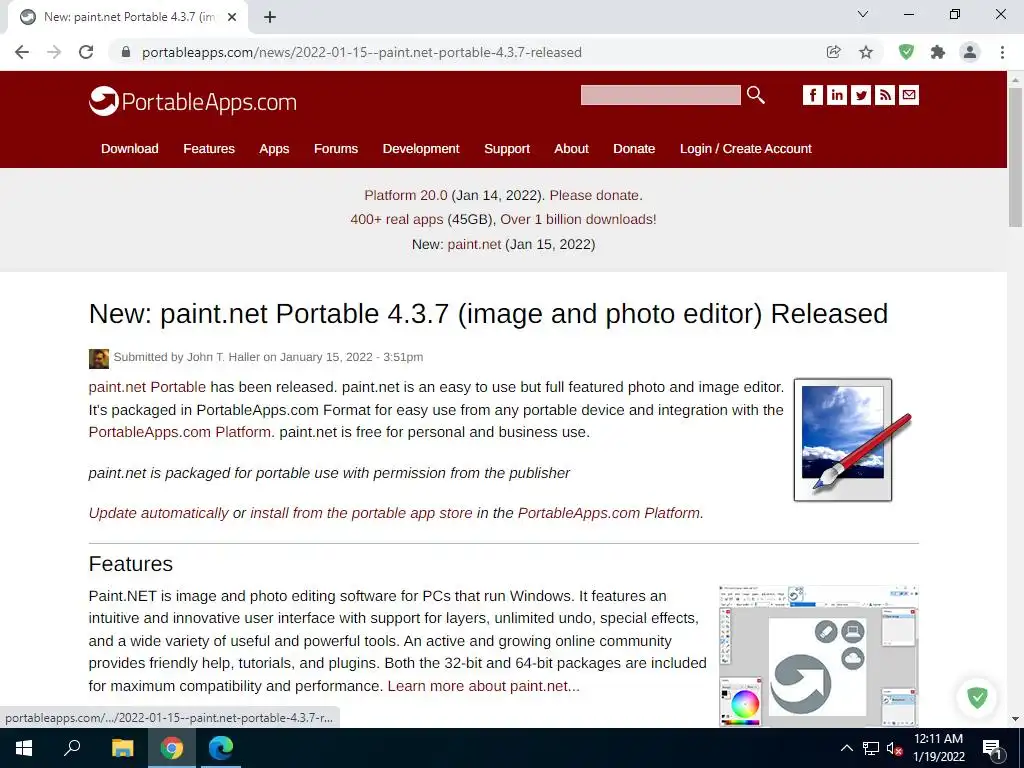Image resolution: width=1024 pixels, height=768 pixels.
Task: Open the Chrome profile avatar icon
Action: [x=970, y=52]
